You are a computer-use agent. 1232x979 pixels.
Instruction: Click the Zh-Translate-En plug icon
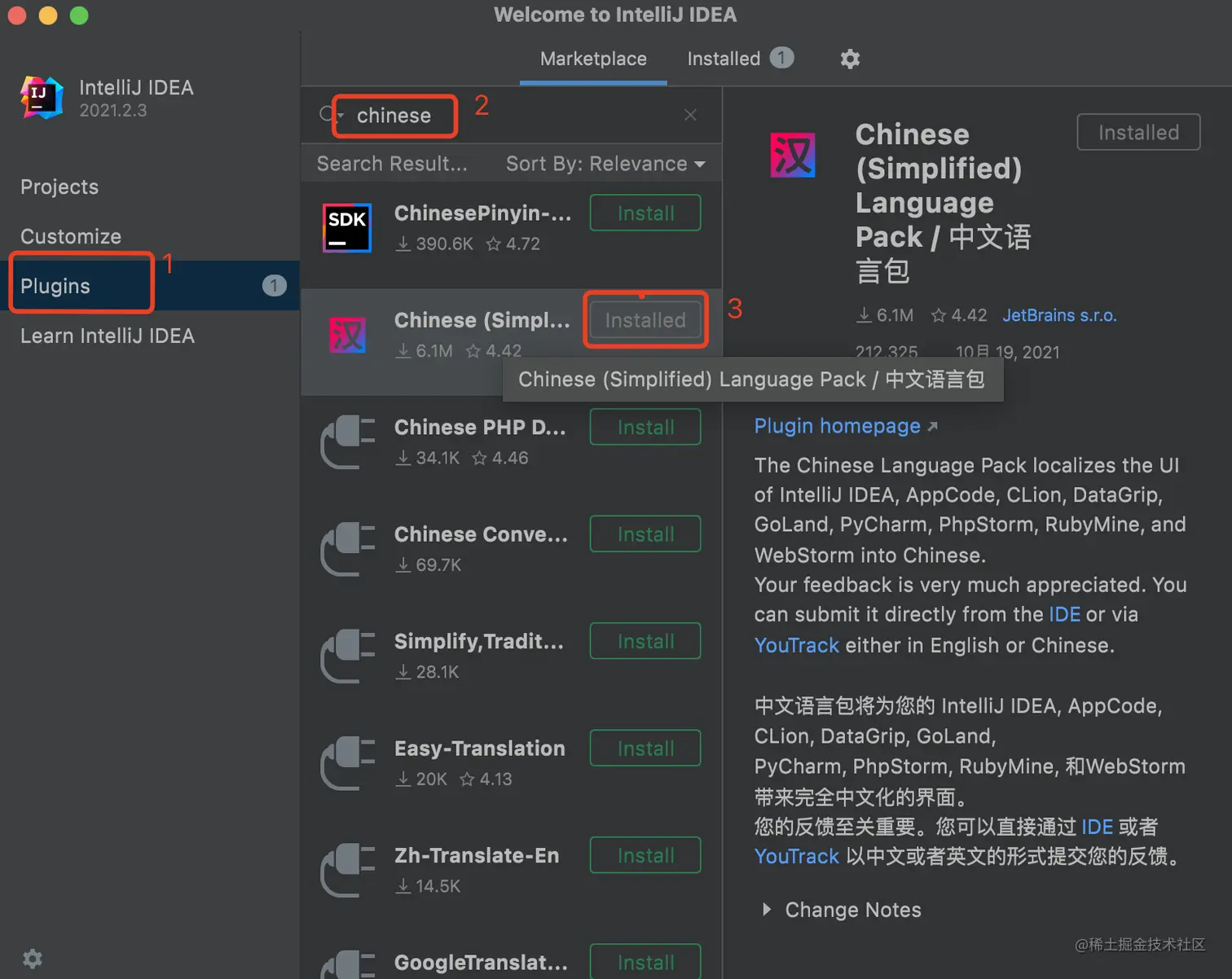[x=348, y=870]
